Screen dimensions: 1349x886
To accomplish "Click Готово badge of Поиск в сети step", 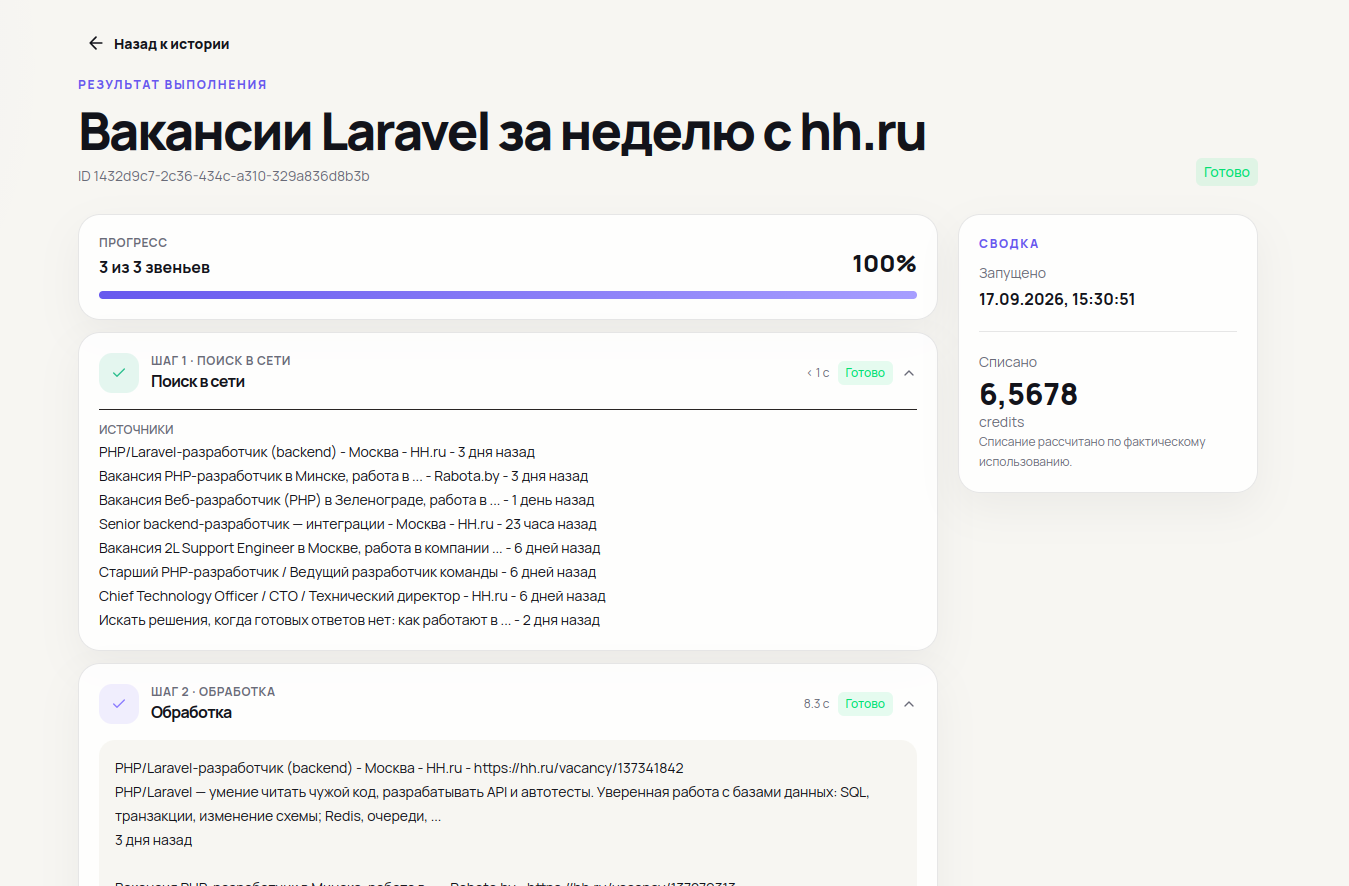I will (865, 373).
